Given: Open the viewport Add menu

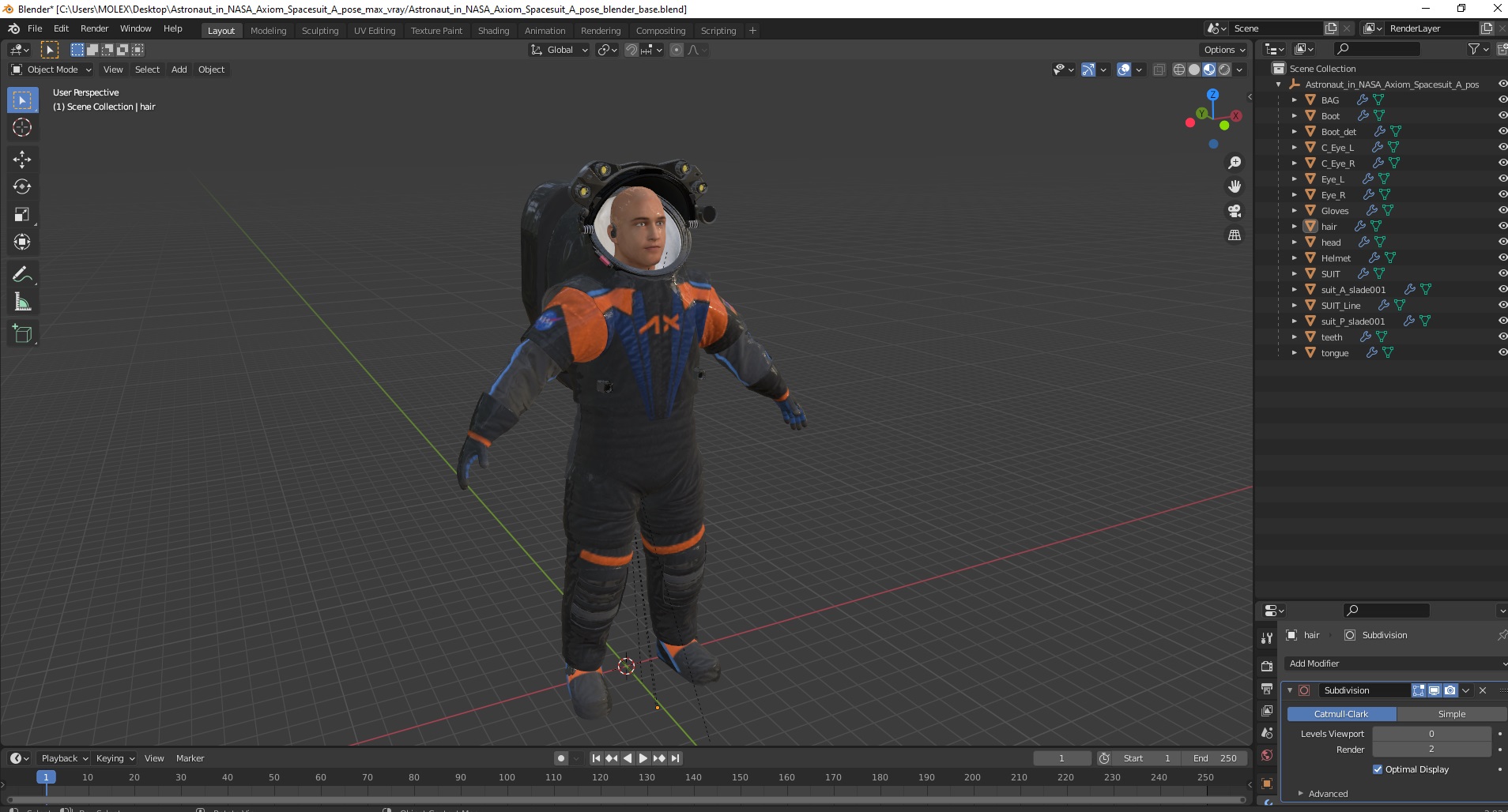Looking at the screenshot, I should coord(179,70).
